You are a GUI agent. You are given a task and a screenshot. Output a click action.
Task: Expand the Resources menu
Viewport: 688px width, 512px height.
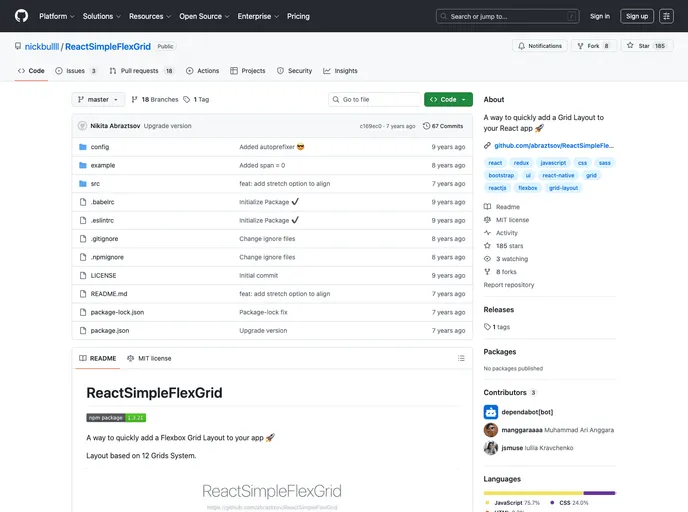point(150,16)
